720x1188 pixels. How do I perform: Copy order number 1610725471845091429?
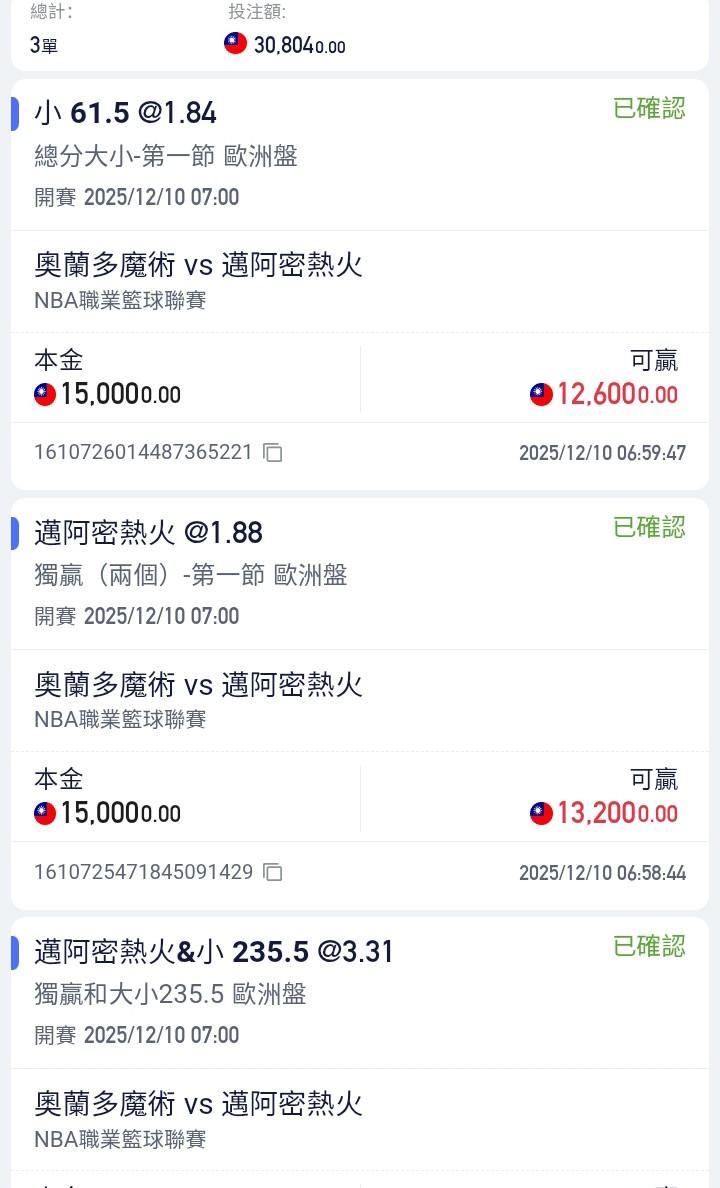pyautogui.click(x=273, y=872)
